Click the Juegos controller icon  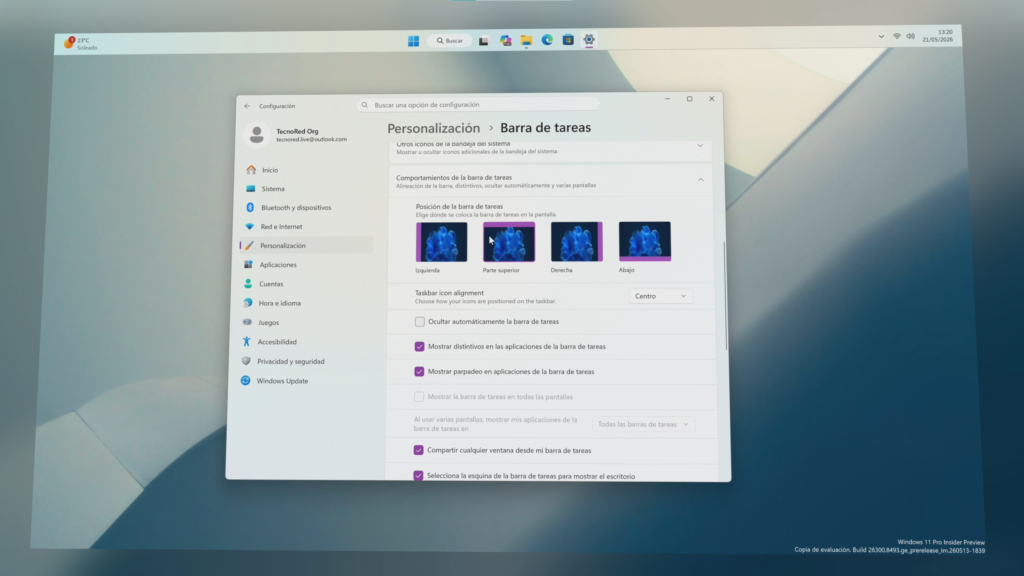(247, 322)
